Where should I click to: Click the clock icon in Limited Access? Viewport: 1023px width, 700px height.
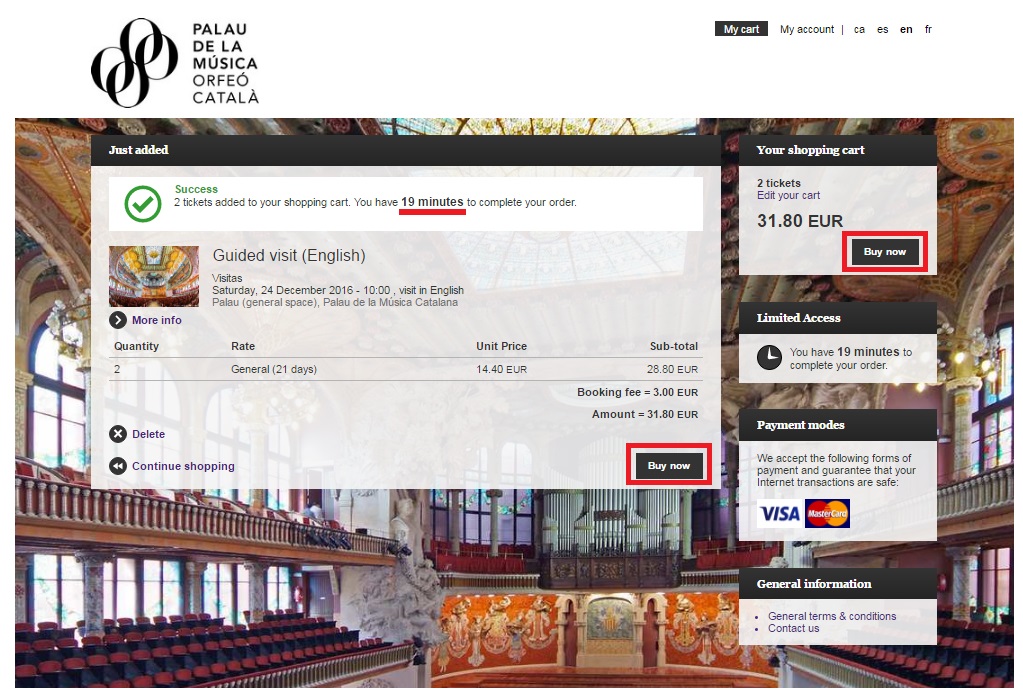point(769,358)
